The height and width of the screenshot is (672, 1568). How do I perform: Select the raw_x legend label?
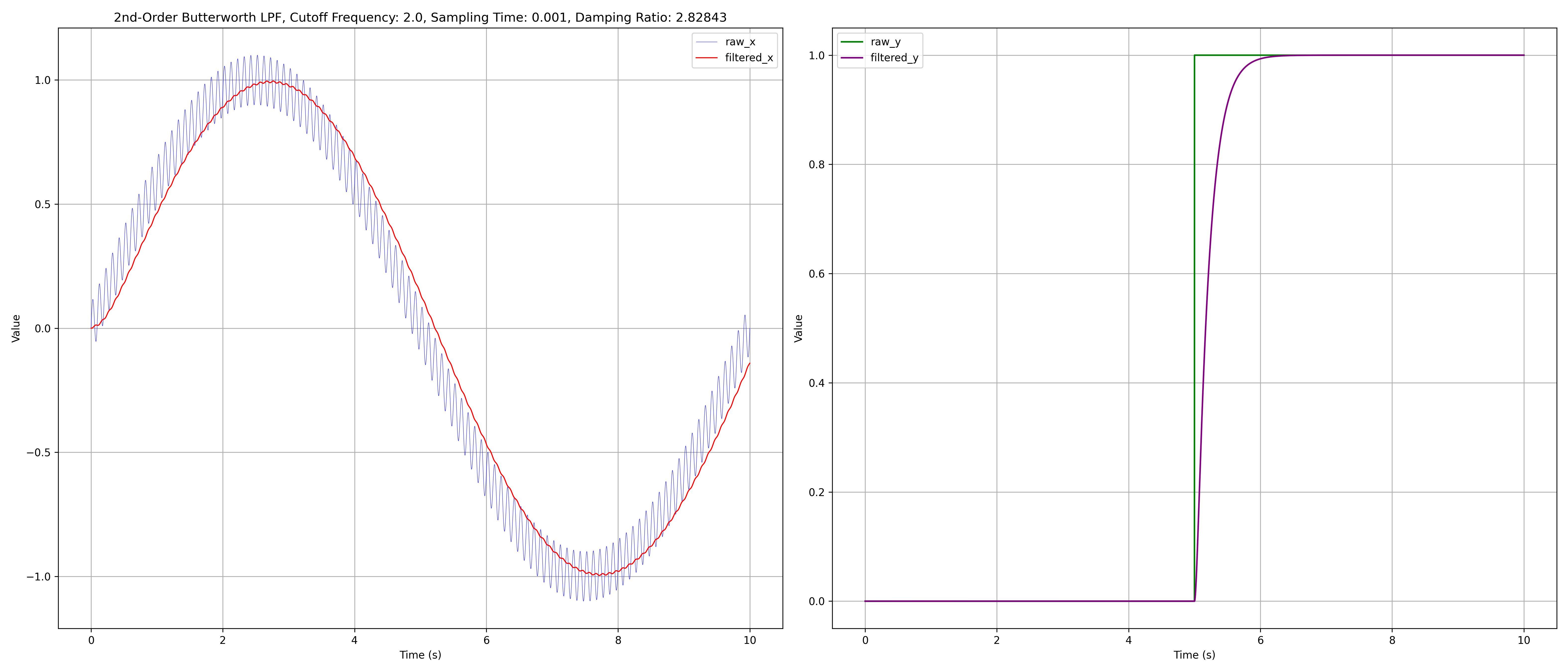[740, 42]
